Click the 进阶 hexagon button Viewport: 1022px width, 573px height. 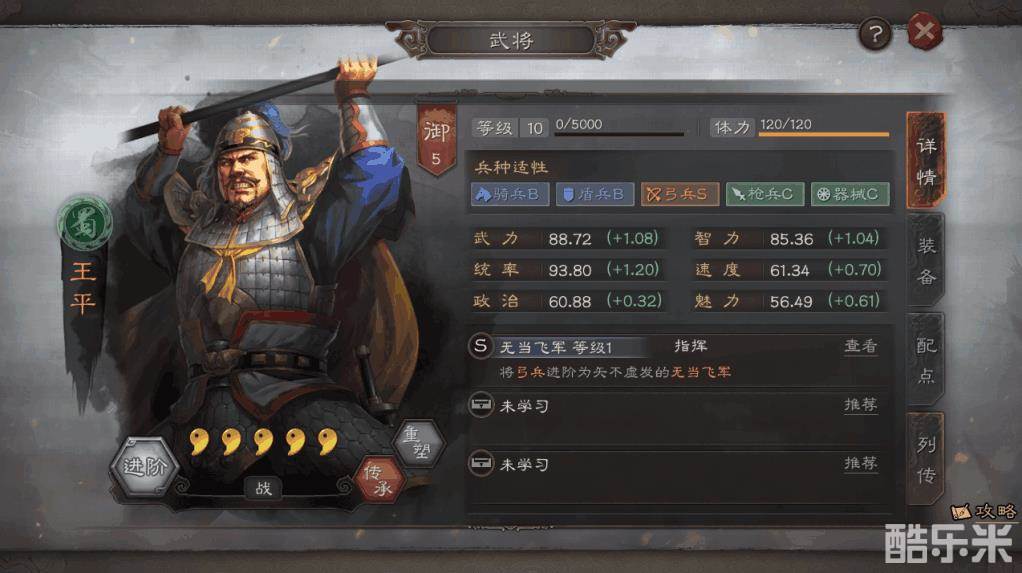144,467
